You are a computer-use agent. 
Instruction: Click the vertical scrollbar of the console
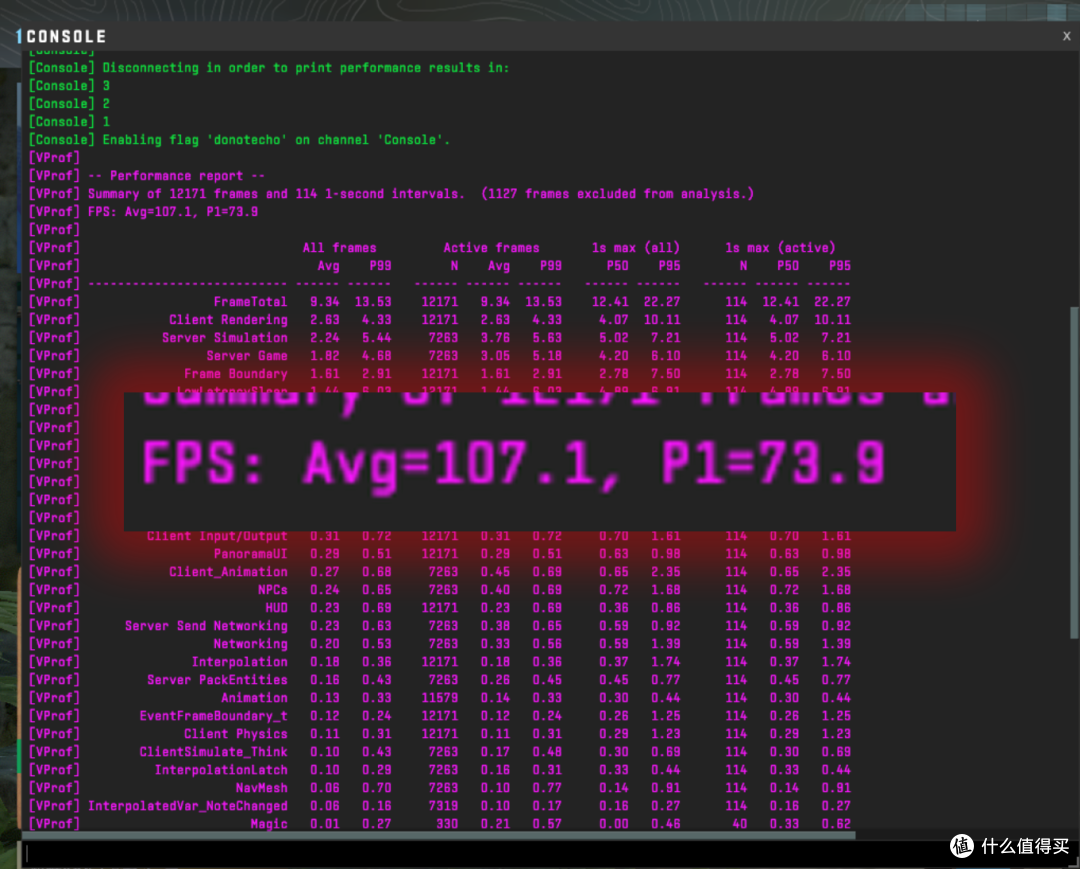(1074, 472)
